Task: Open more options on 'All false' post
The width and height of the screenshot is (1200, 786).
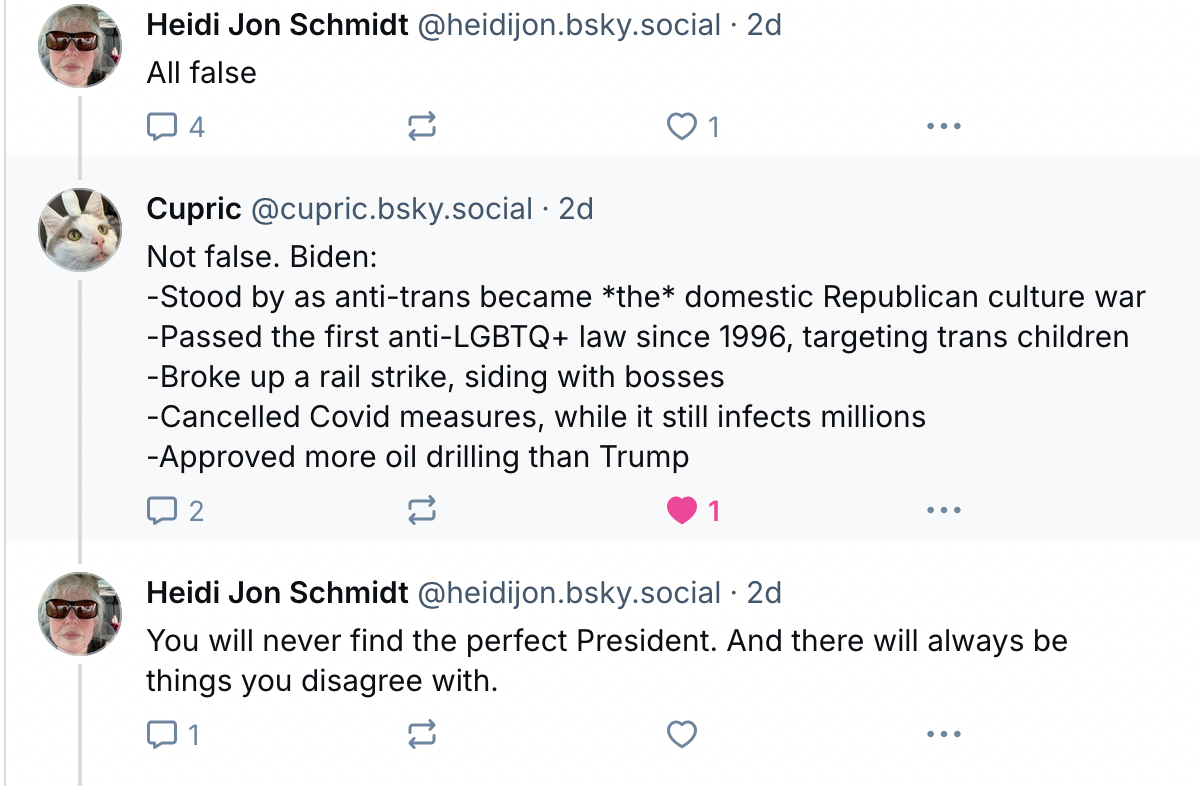Action: coord(943,127)
